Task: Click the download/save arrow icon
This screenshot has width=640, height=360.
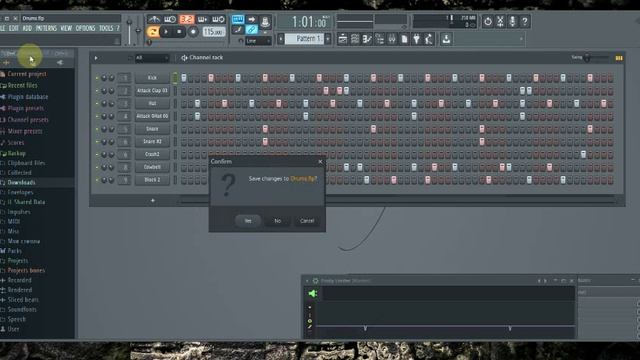Action: [x=446, y=39]
